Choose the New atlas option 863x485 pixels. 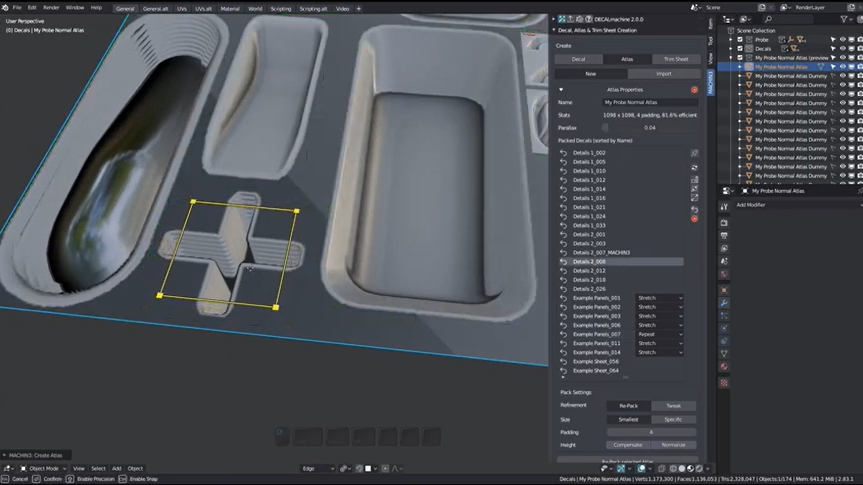[x=591, y=74]
